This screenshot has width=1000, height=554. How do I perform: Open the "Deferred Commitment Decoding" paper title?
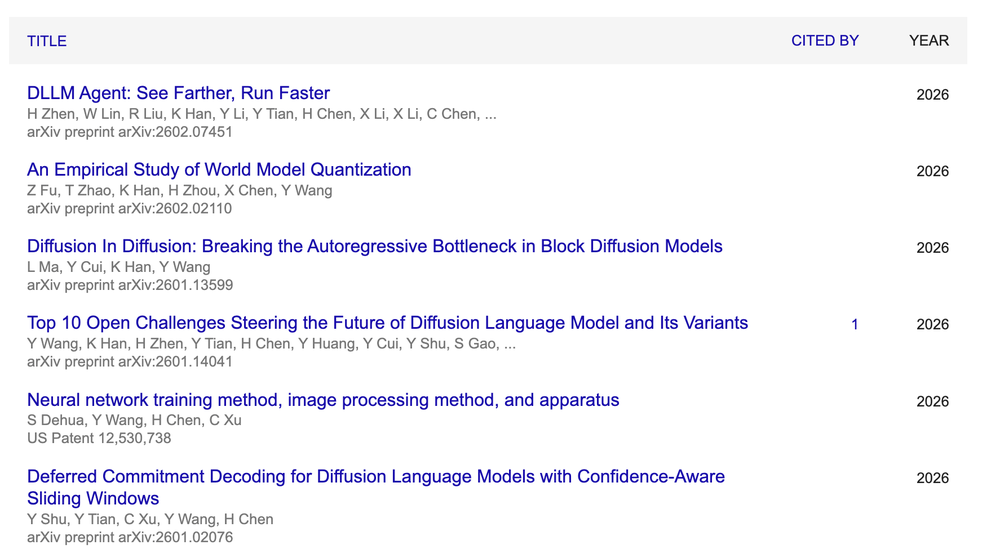point(375,477)
